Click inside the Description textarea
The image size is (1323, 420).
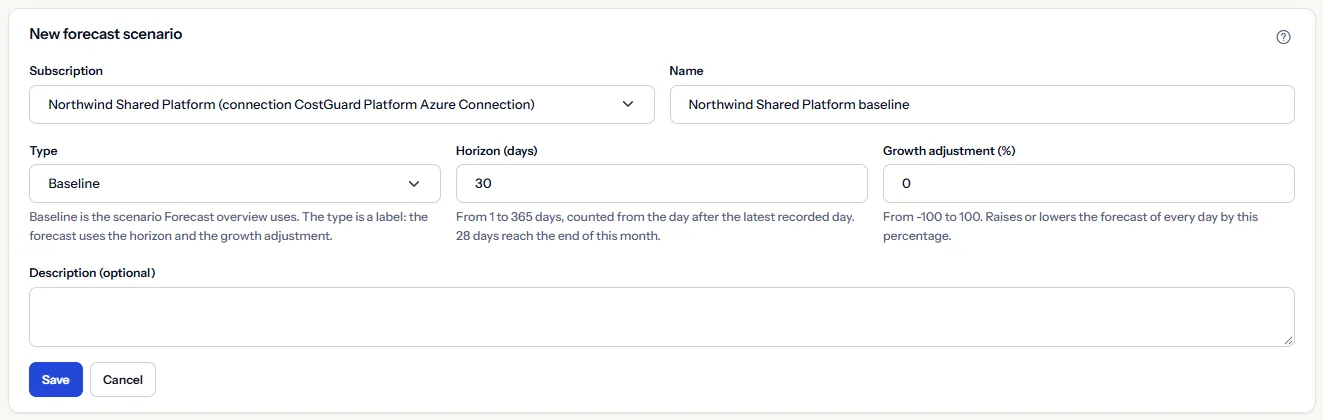pos(662,317)
